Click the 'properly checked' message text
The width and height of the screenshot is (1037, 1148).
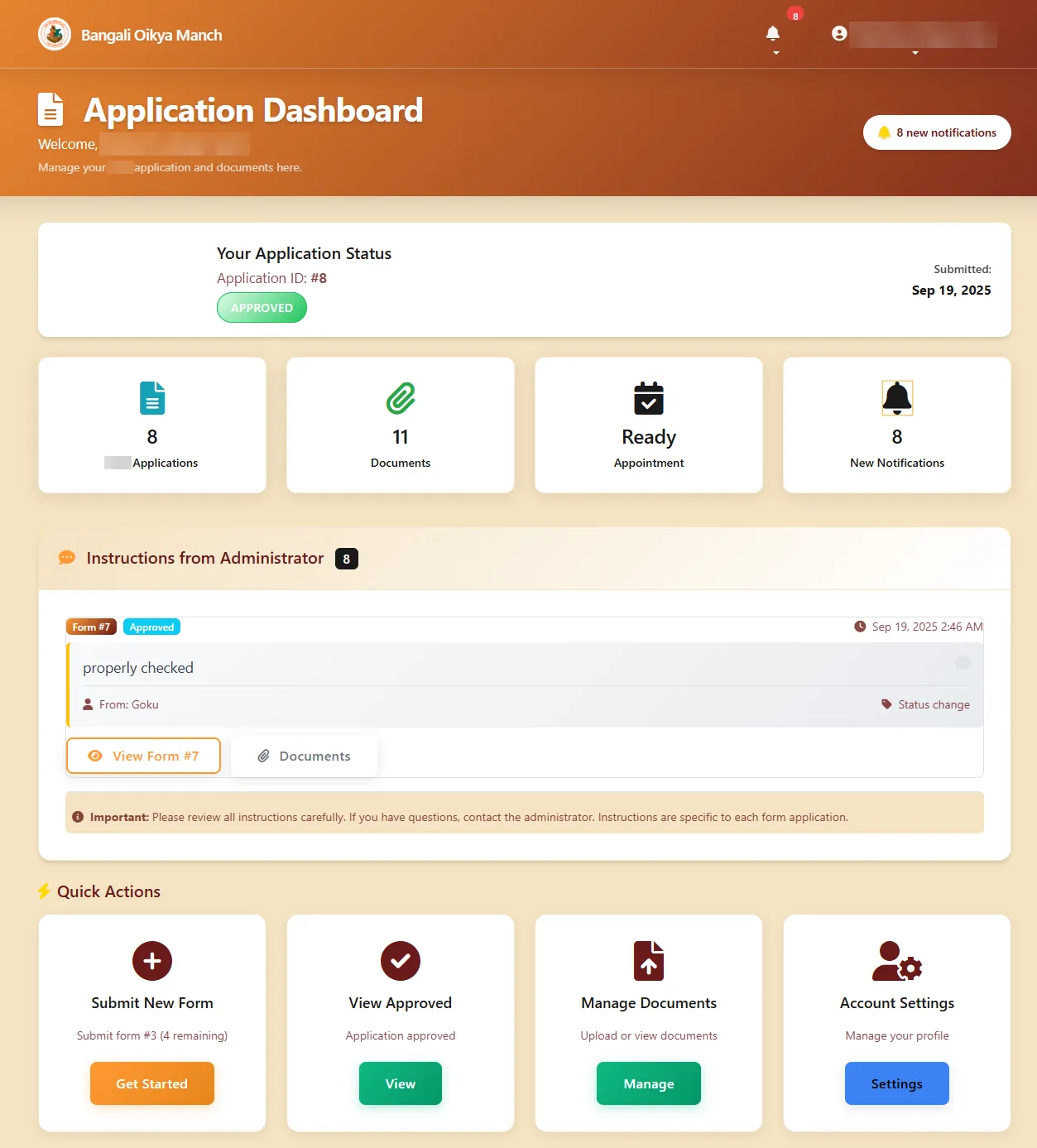(x=138, y=668)
